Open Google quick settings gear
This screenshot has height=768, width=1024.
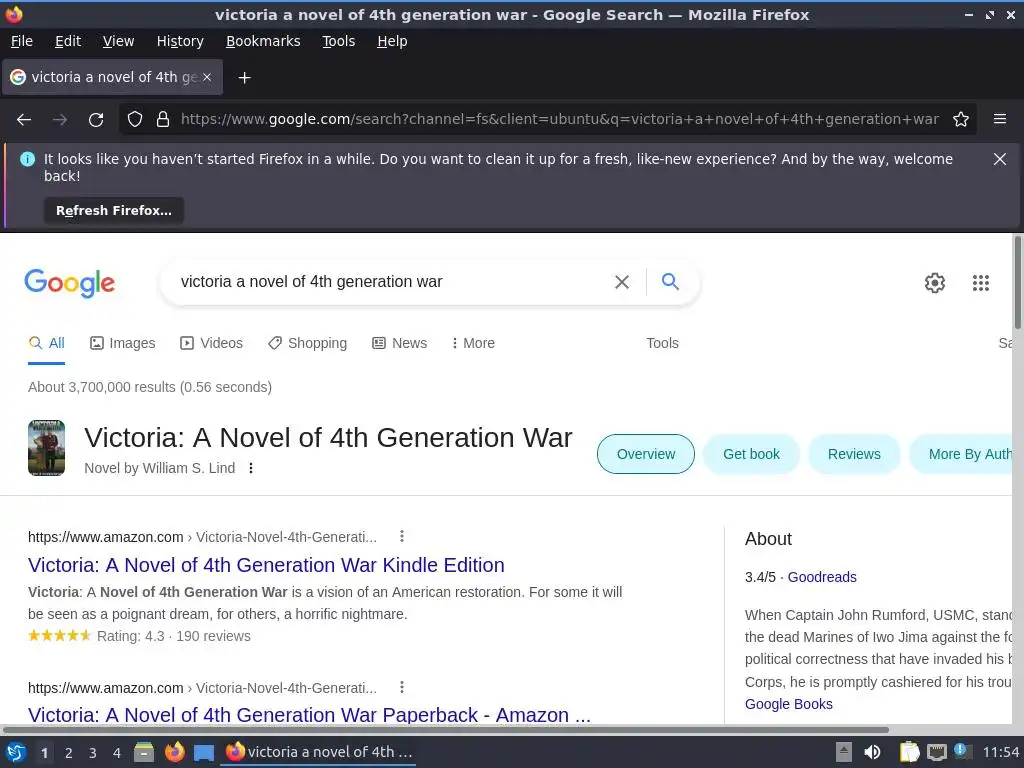tap(935, 283)
